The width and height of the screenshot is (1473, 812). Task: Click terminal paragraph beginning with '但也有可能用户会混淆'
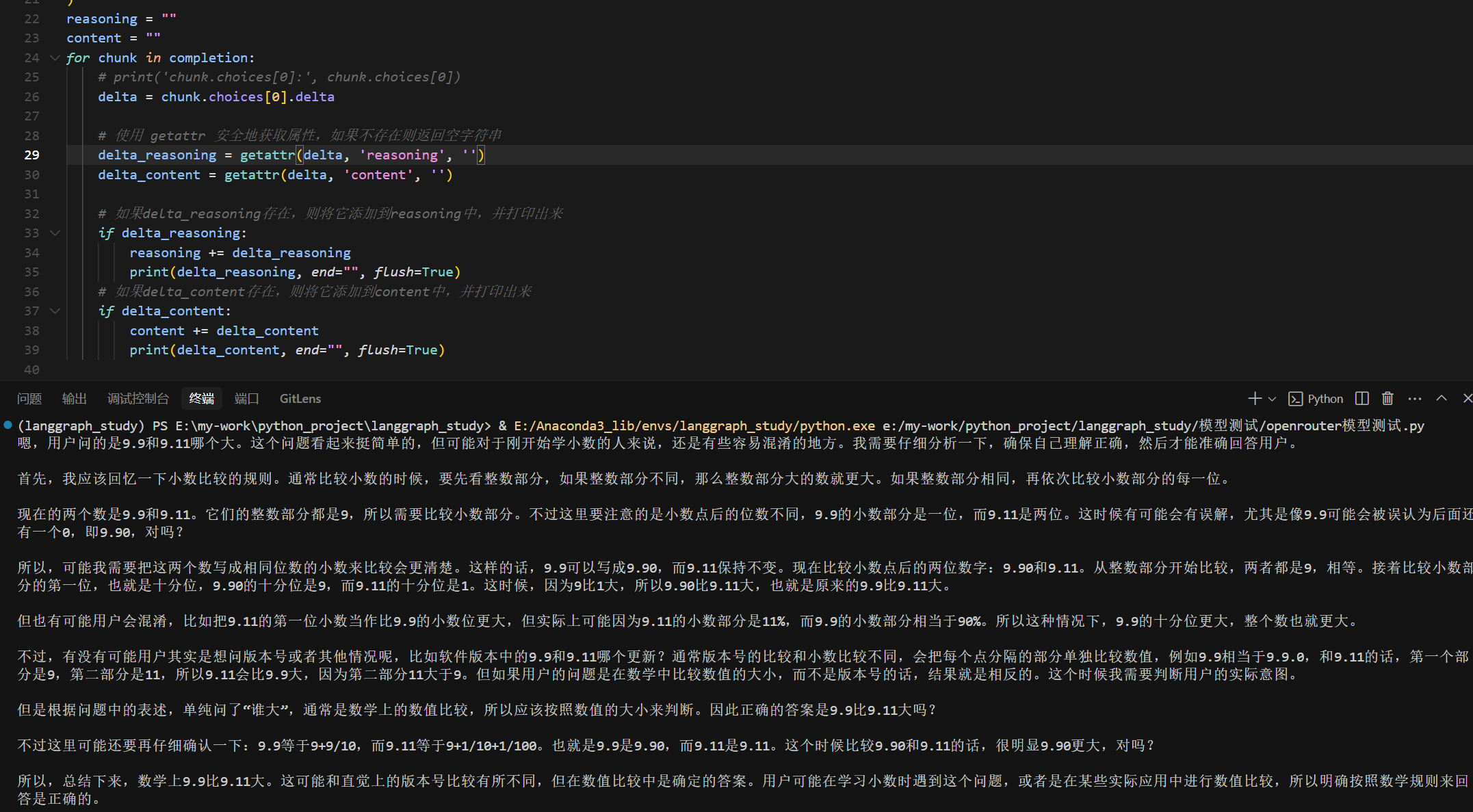(688, 621)
